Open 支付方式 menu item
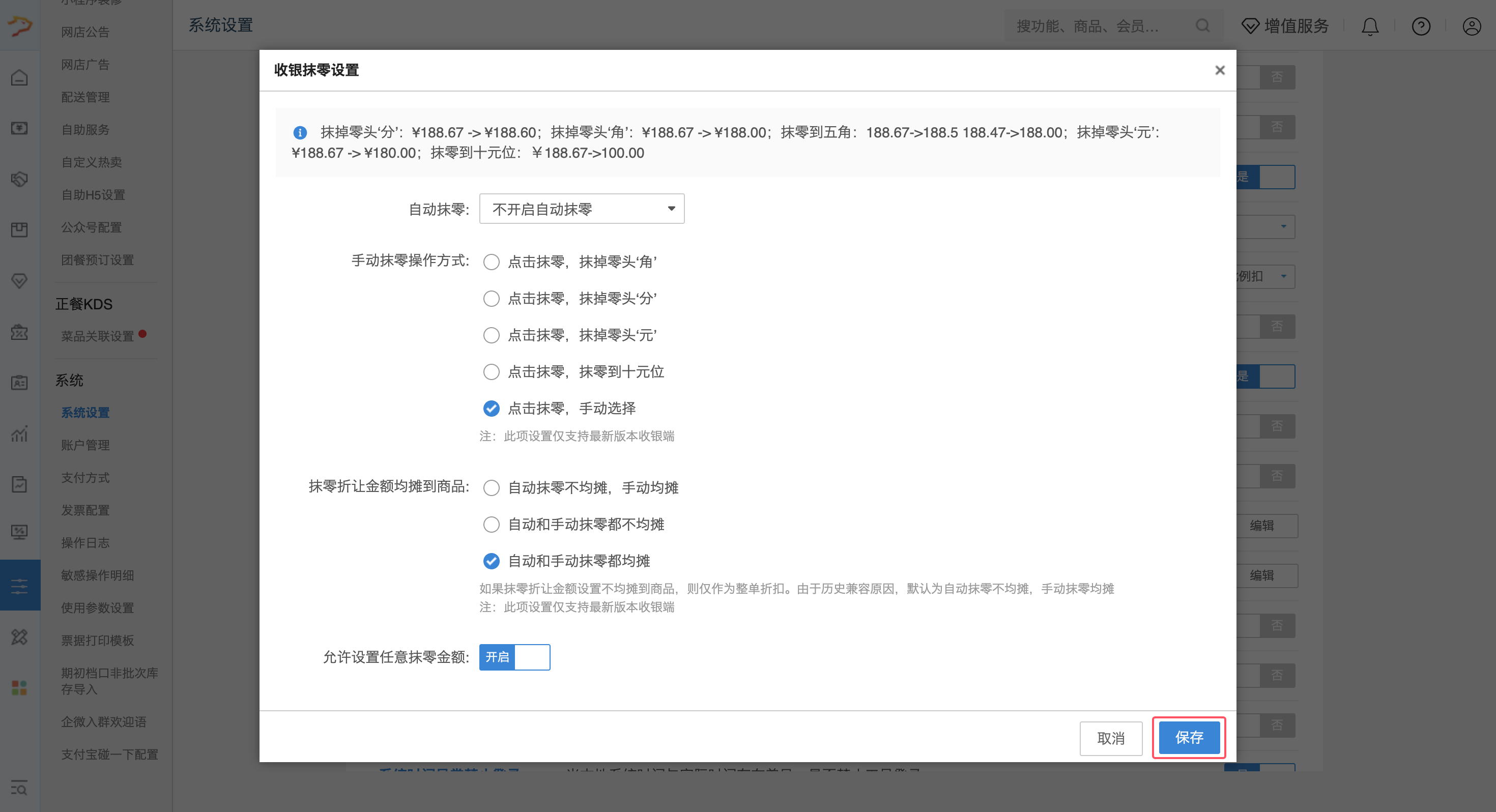 [85, 477]
